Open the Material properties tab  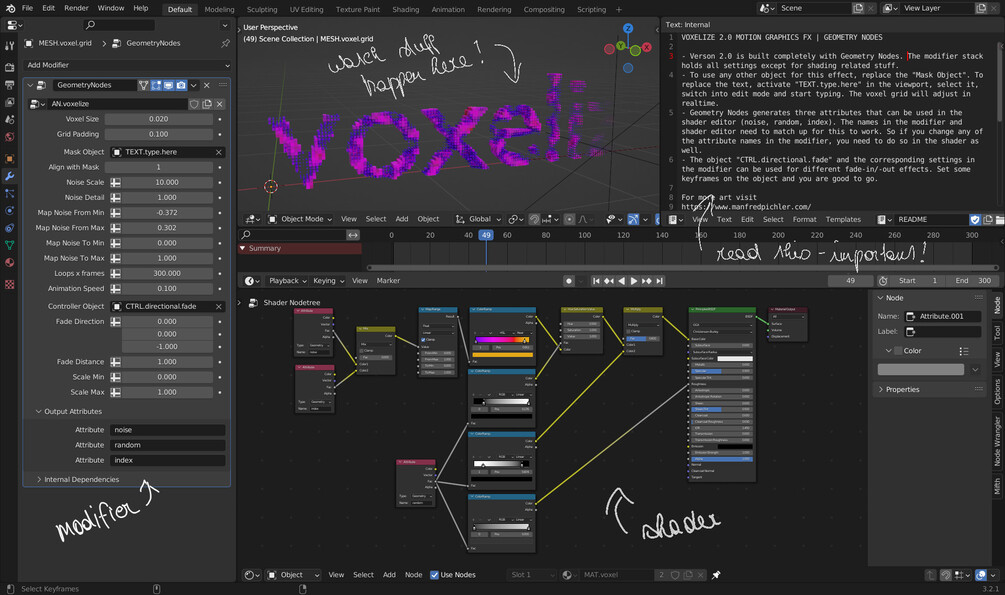[x=10, y=262]
